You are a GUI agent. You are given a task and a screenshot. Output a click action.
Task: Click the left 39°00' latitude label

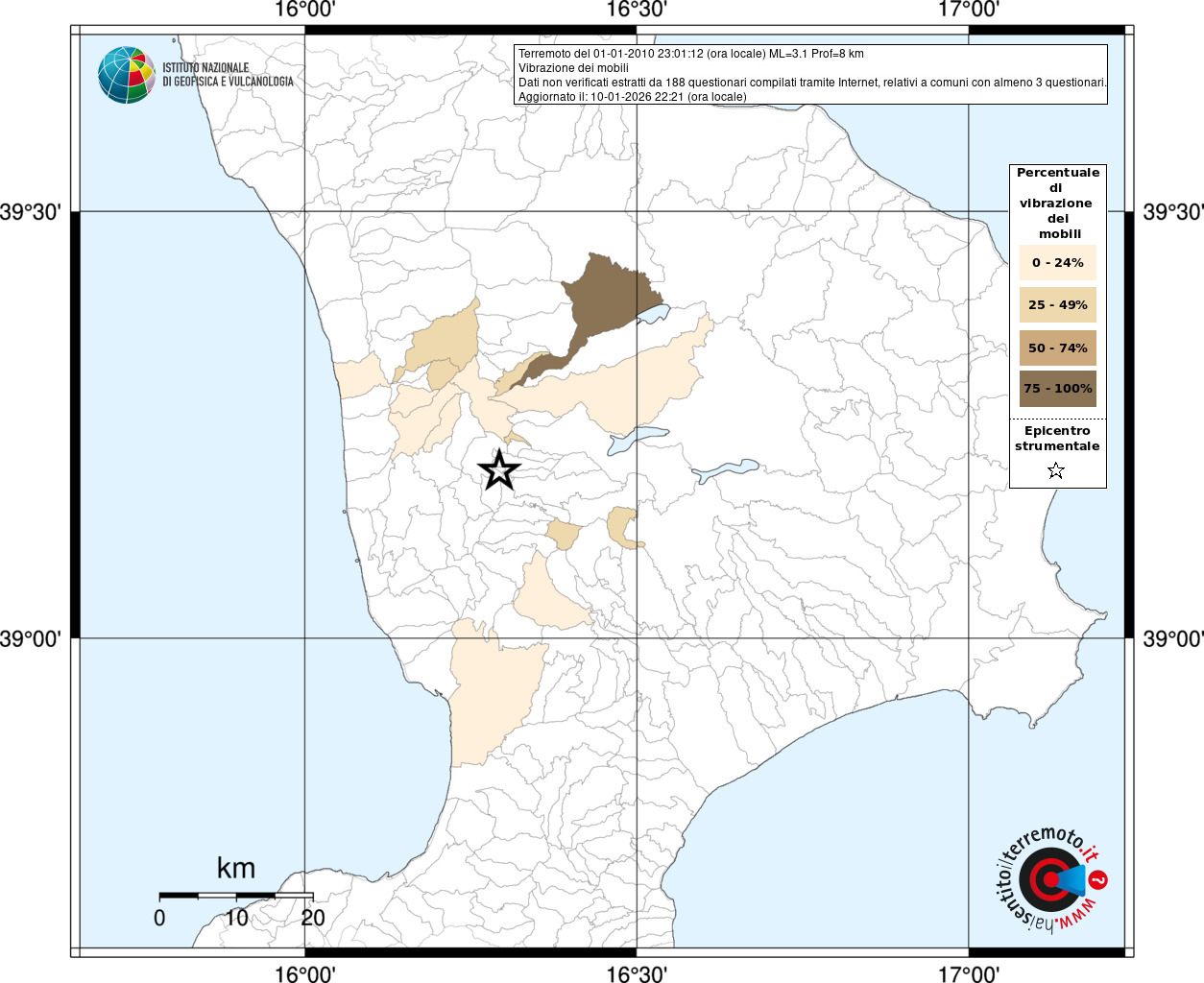(x=31, y=638)
